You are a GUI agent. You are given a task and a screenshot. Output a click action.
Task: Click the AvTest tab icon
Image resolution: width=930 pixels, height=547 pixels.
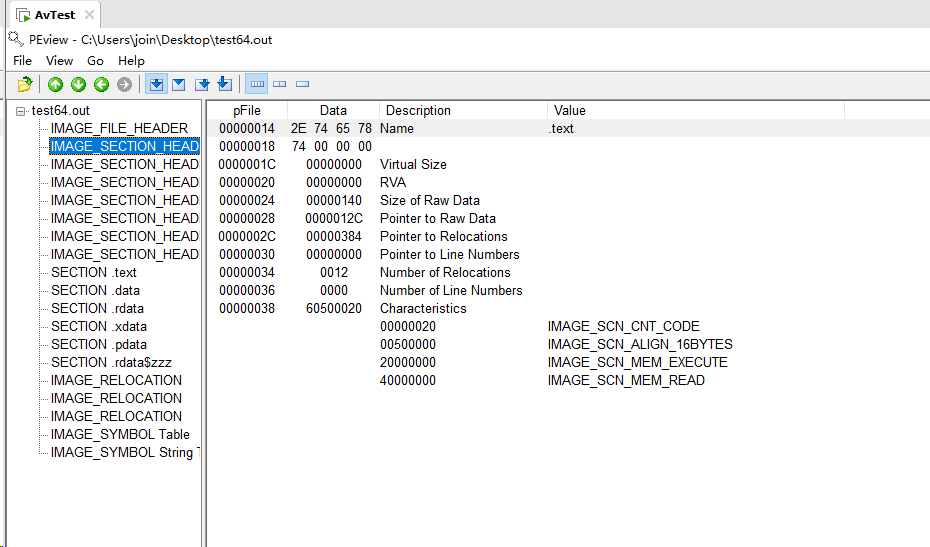click(23, 15)
